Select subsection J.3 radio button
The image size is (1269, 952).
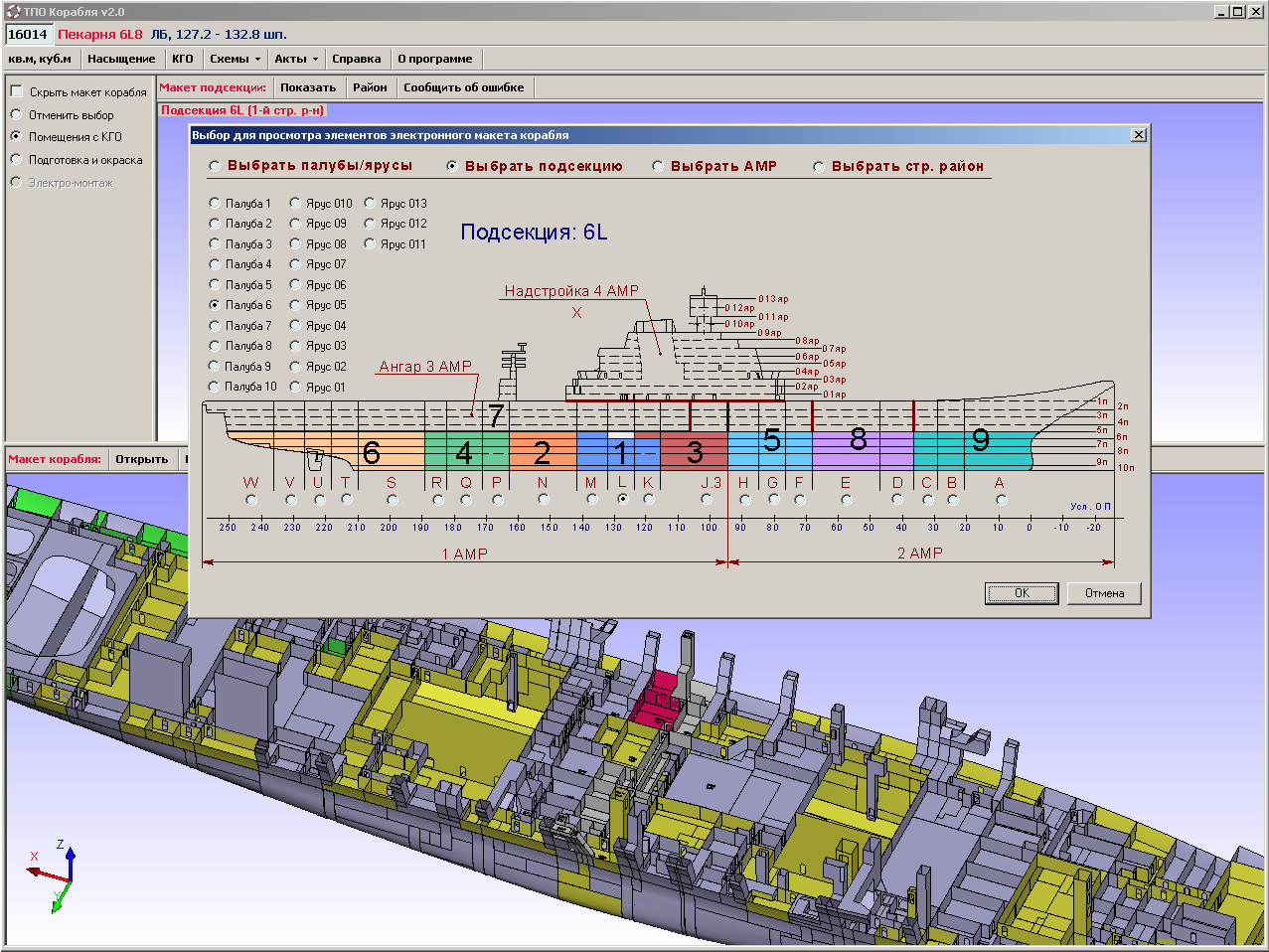pyautogui.click(x=707, y=500)
